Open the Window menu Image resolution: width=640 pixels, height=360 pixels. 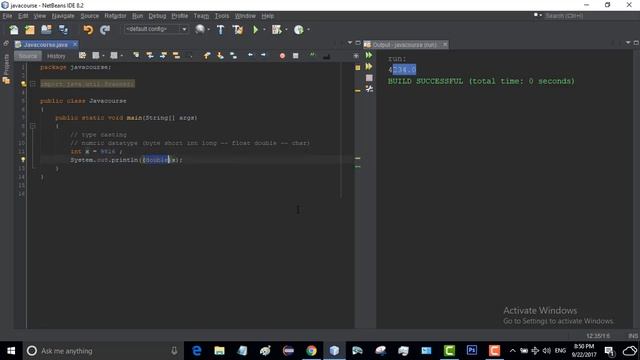pyautogui.click(x=245, y=16)
